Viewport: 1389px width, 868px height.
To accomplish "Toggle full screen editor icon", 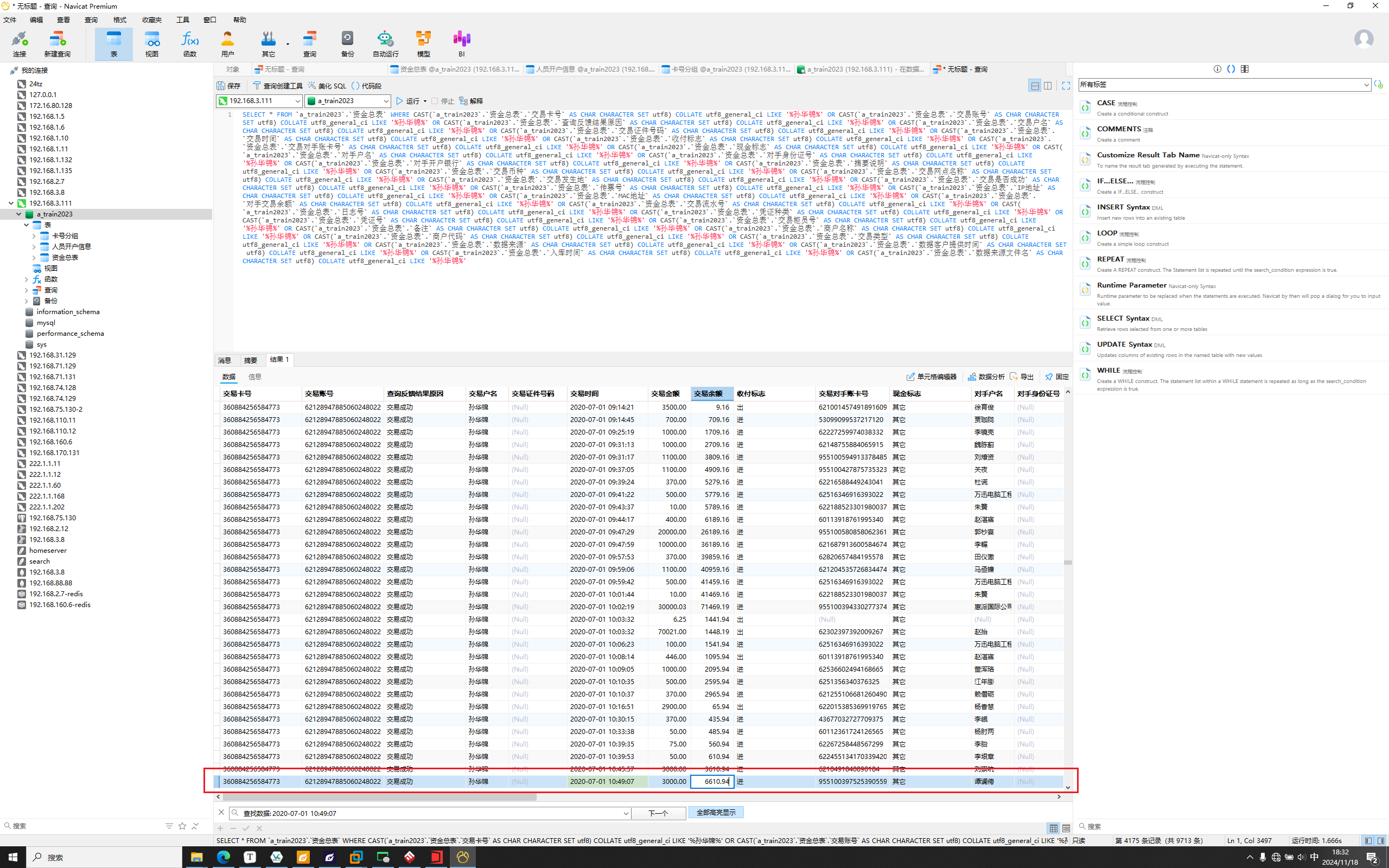I will point(1066,86).
